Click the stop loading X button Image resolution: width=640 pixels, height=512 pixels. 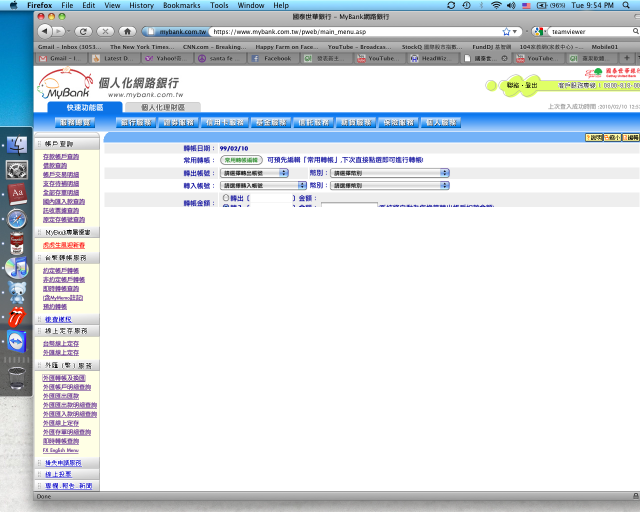pos(105,31)
